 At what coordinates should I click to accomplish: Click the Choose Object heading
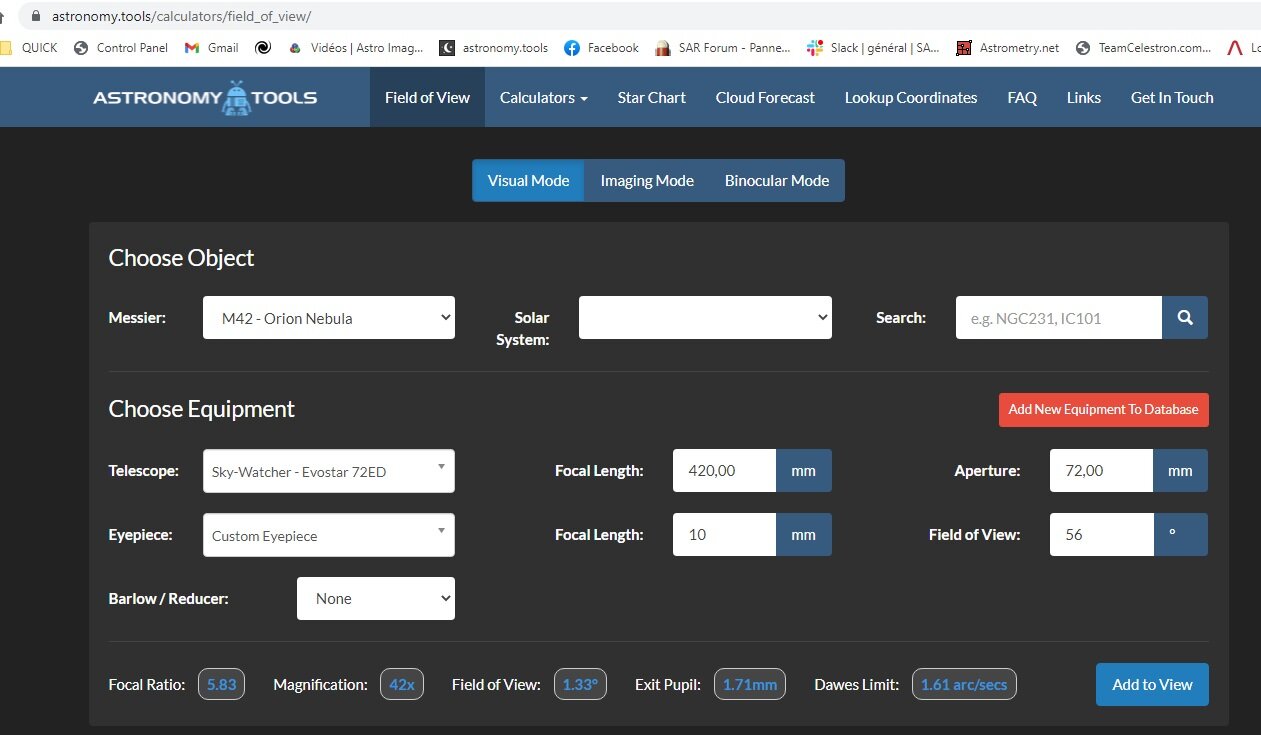pyautogui.click(x=181, y=258)
